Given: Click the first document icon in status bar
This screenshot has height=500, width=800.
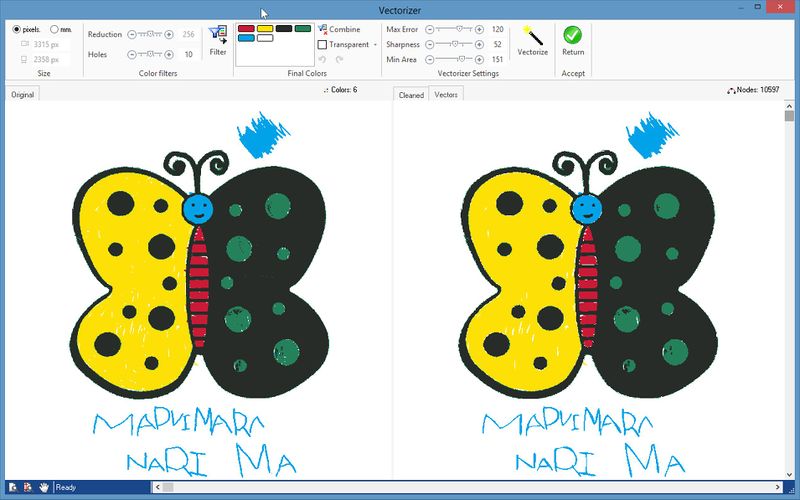Looking at the screenshot, I should [x=11, y=487].
